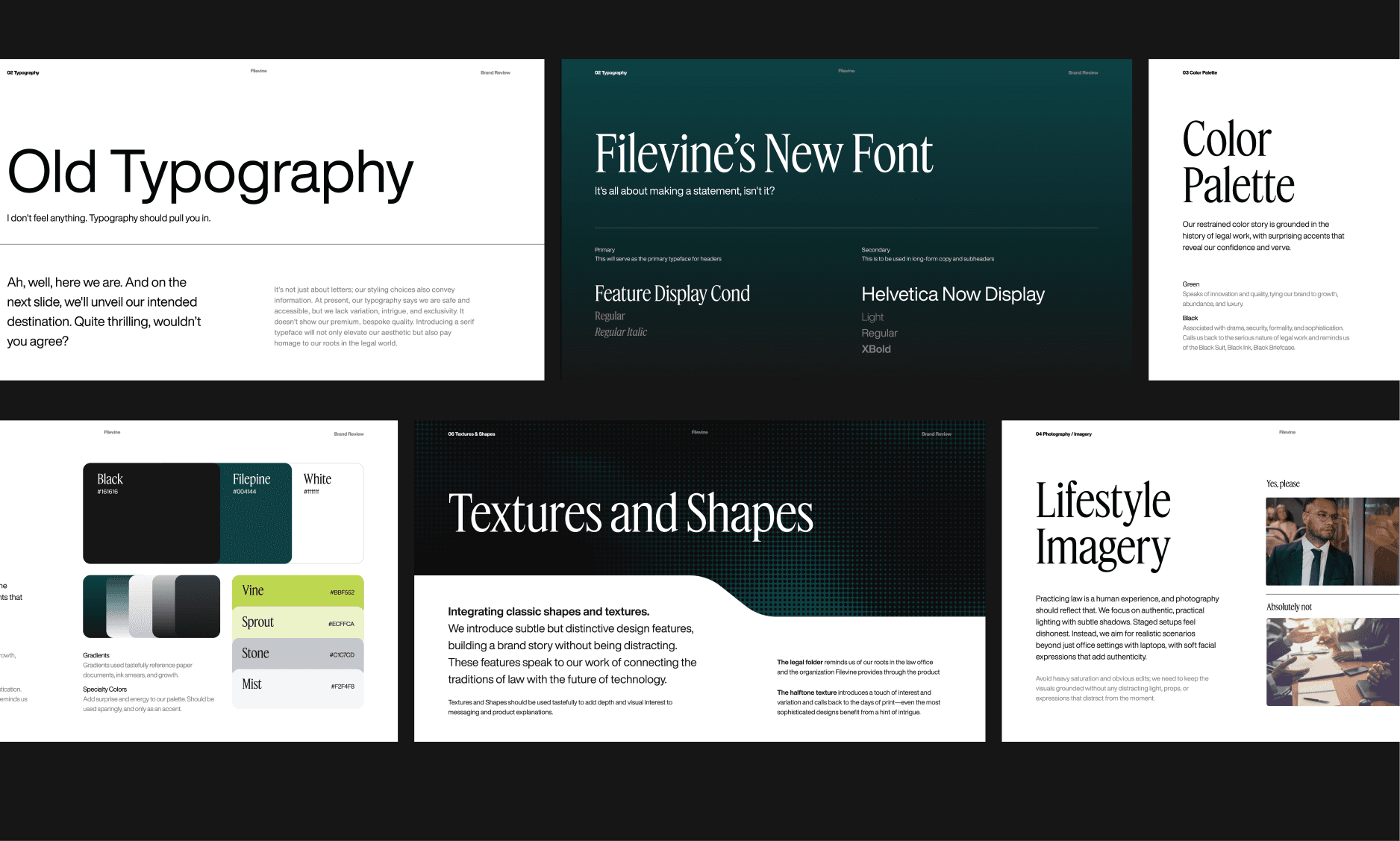Click 'I don't feel anything' subtitle
The image size is (1400, 841).
click(109, 219)
